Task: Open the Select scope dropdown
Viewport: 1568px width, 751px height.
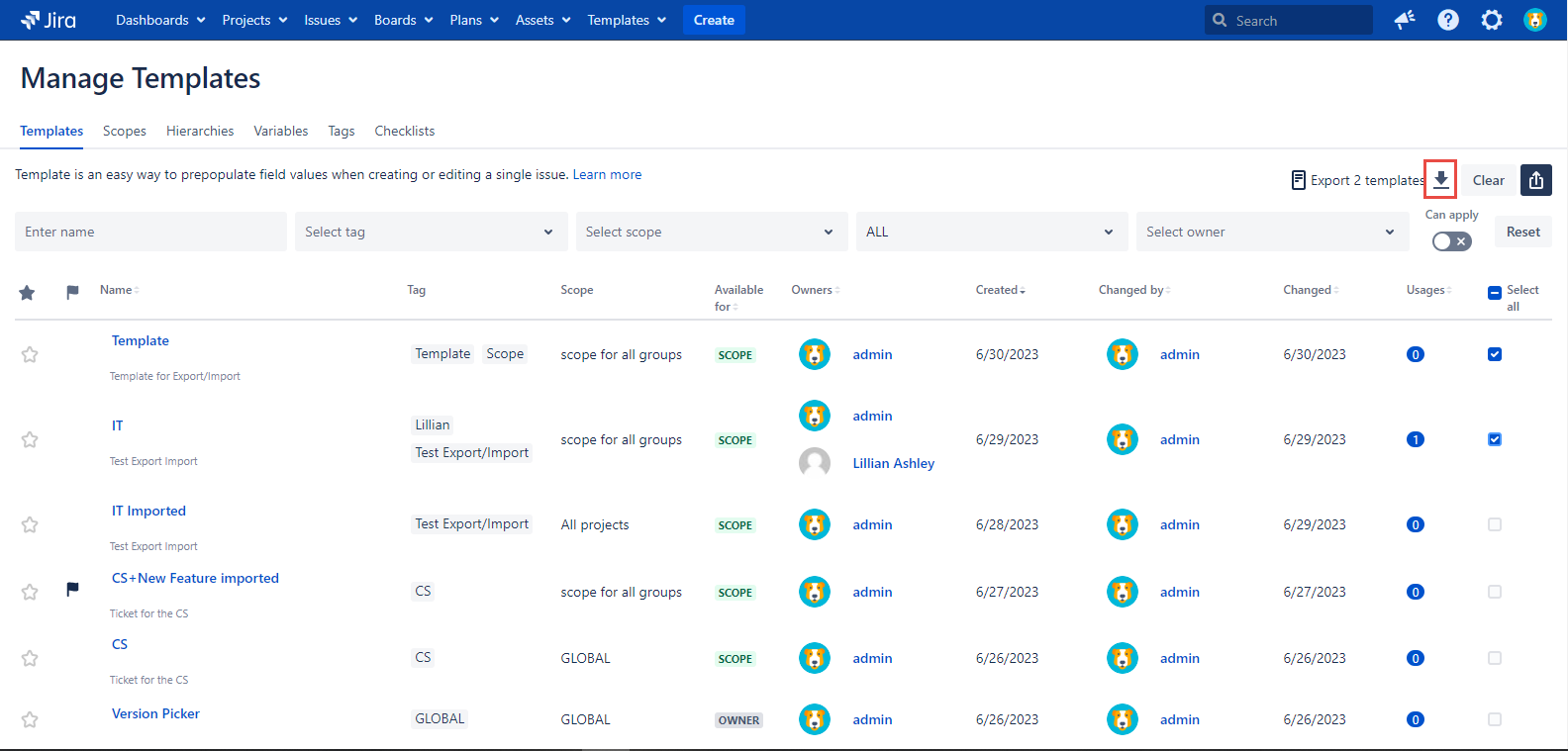Action: 711,232
